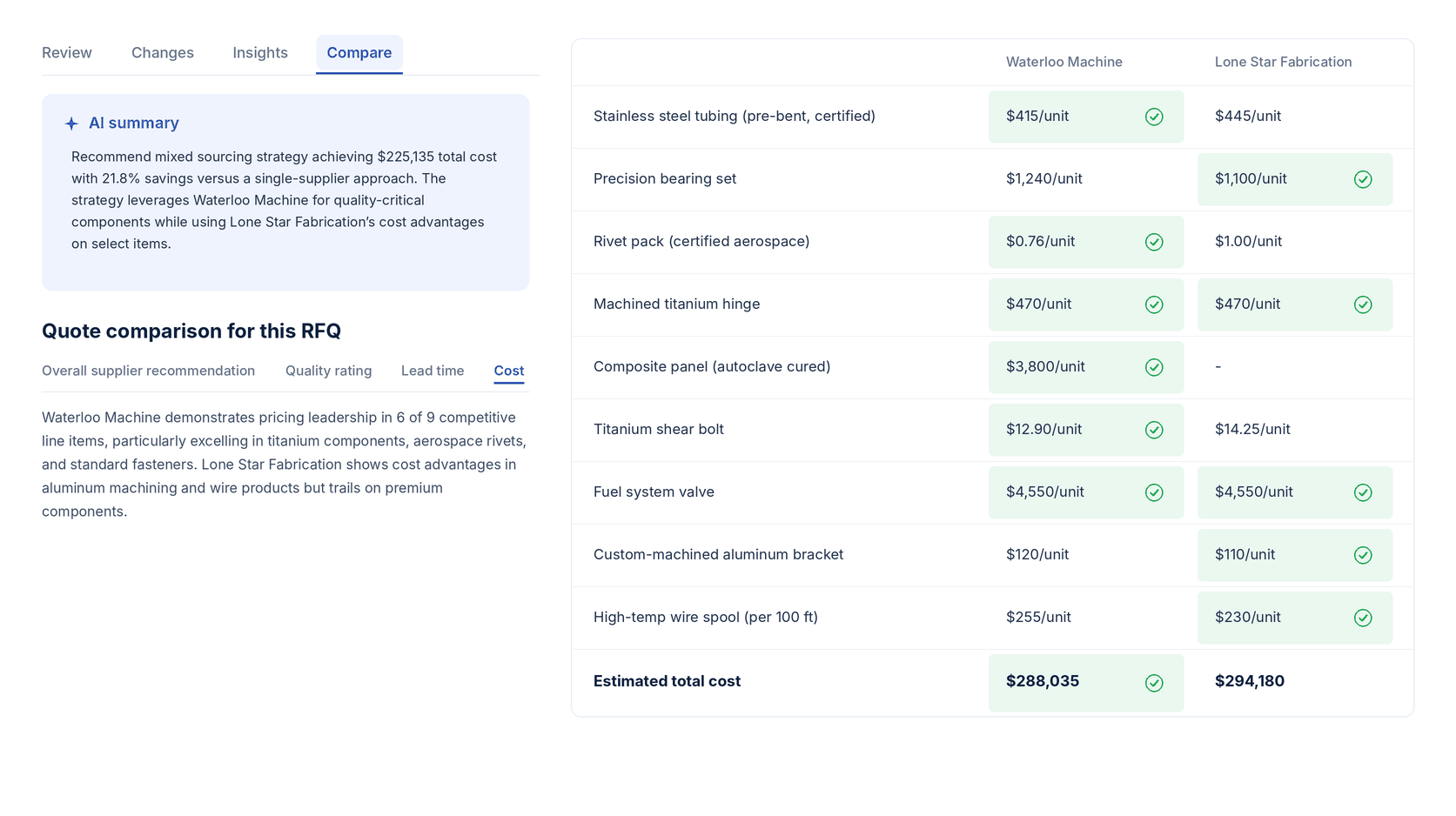Click checkmark beside Waterloo $415/unit steel tubing
The image size is (1456, 816).
pyautogui.click(x=1154, y=117)
